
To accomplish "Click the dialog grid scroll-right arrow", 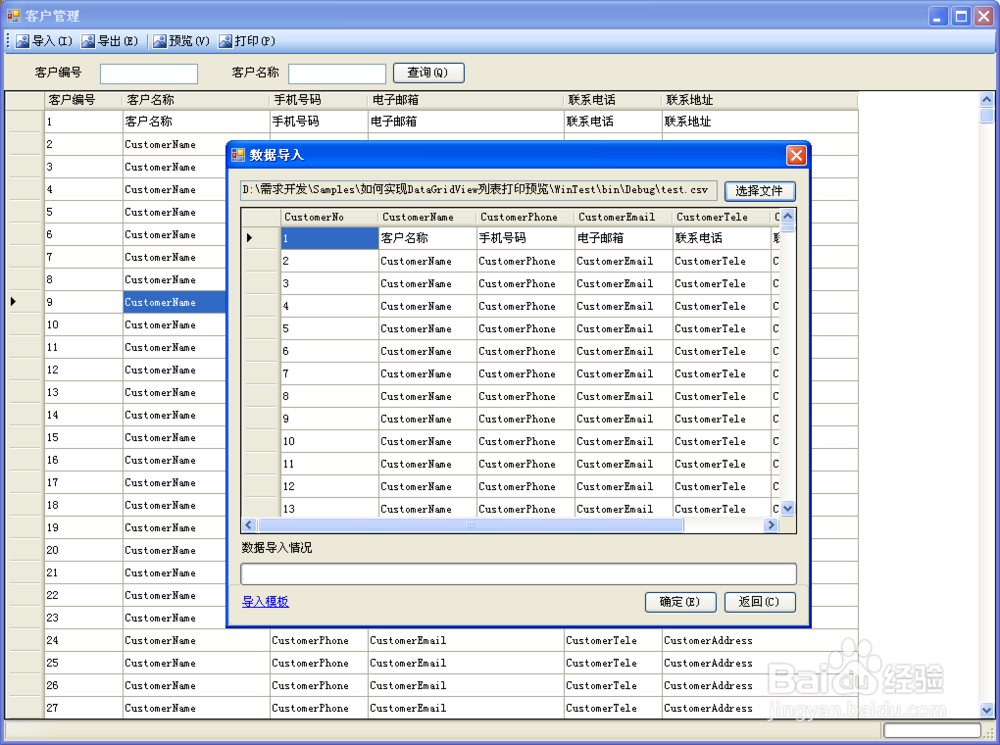I will point(772,525).
